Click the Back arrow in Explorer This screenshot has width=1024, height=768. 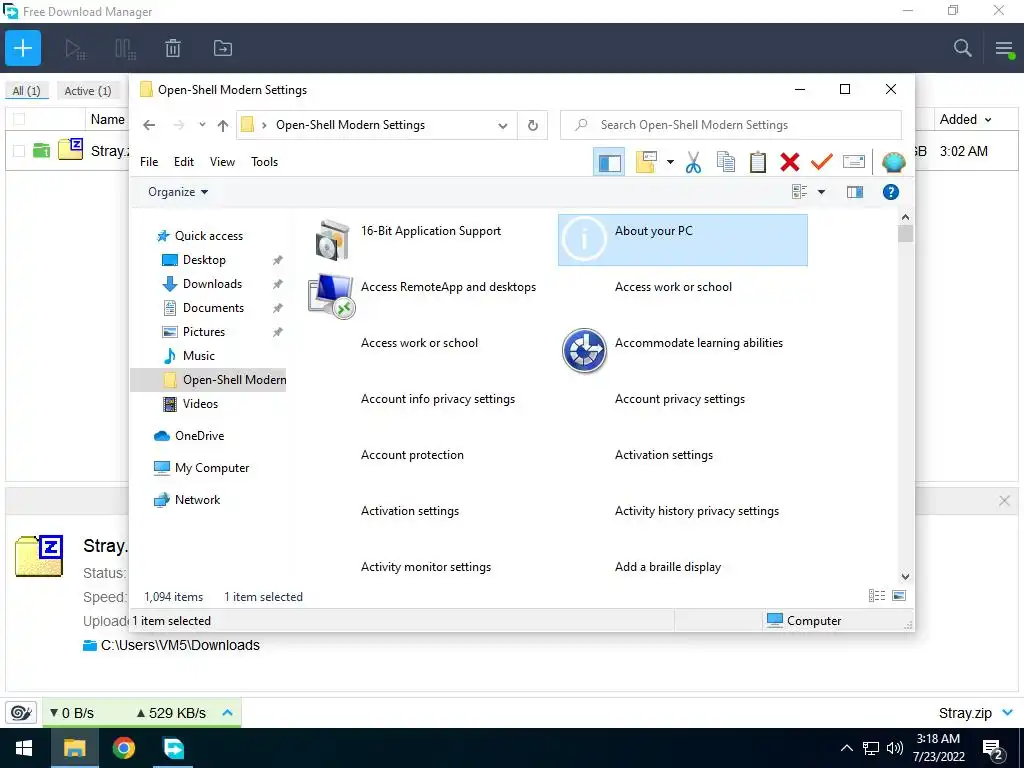[149, 125]
